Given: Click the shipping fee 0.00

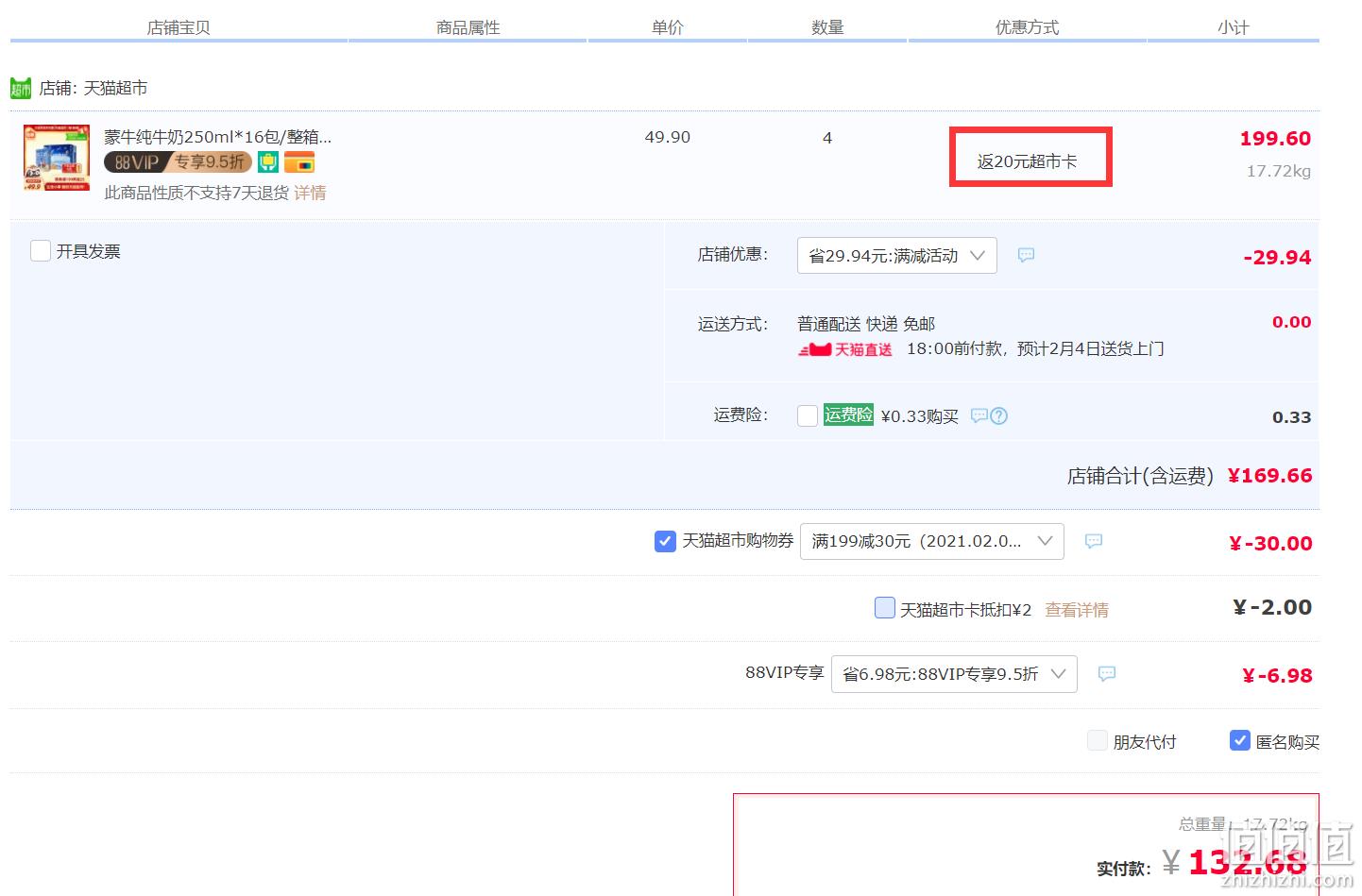Looking at the screenshot, I should [1291, 322].
